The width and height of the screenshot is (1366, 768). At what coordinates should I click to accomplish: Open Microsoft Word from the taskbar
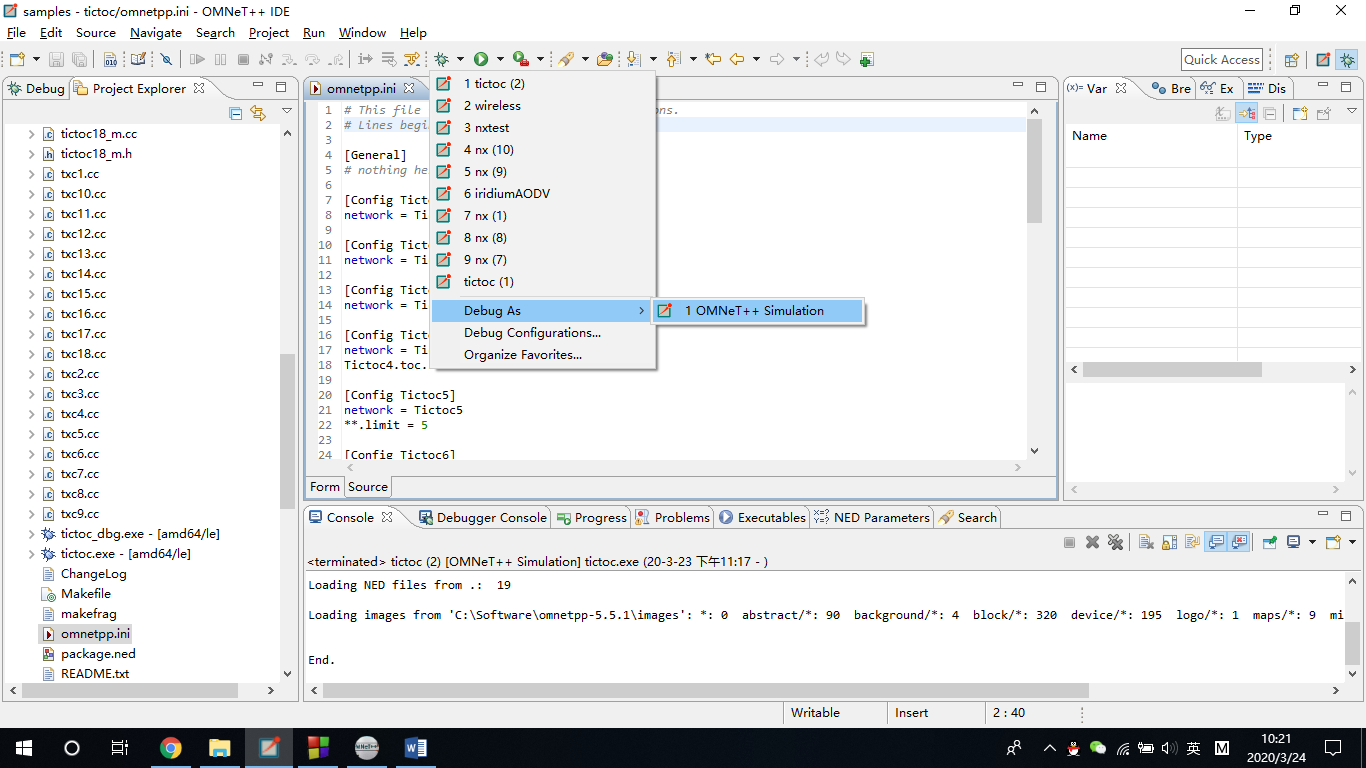point(416,748)
